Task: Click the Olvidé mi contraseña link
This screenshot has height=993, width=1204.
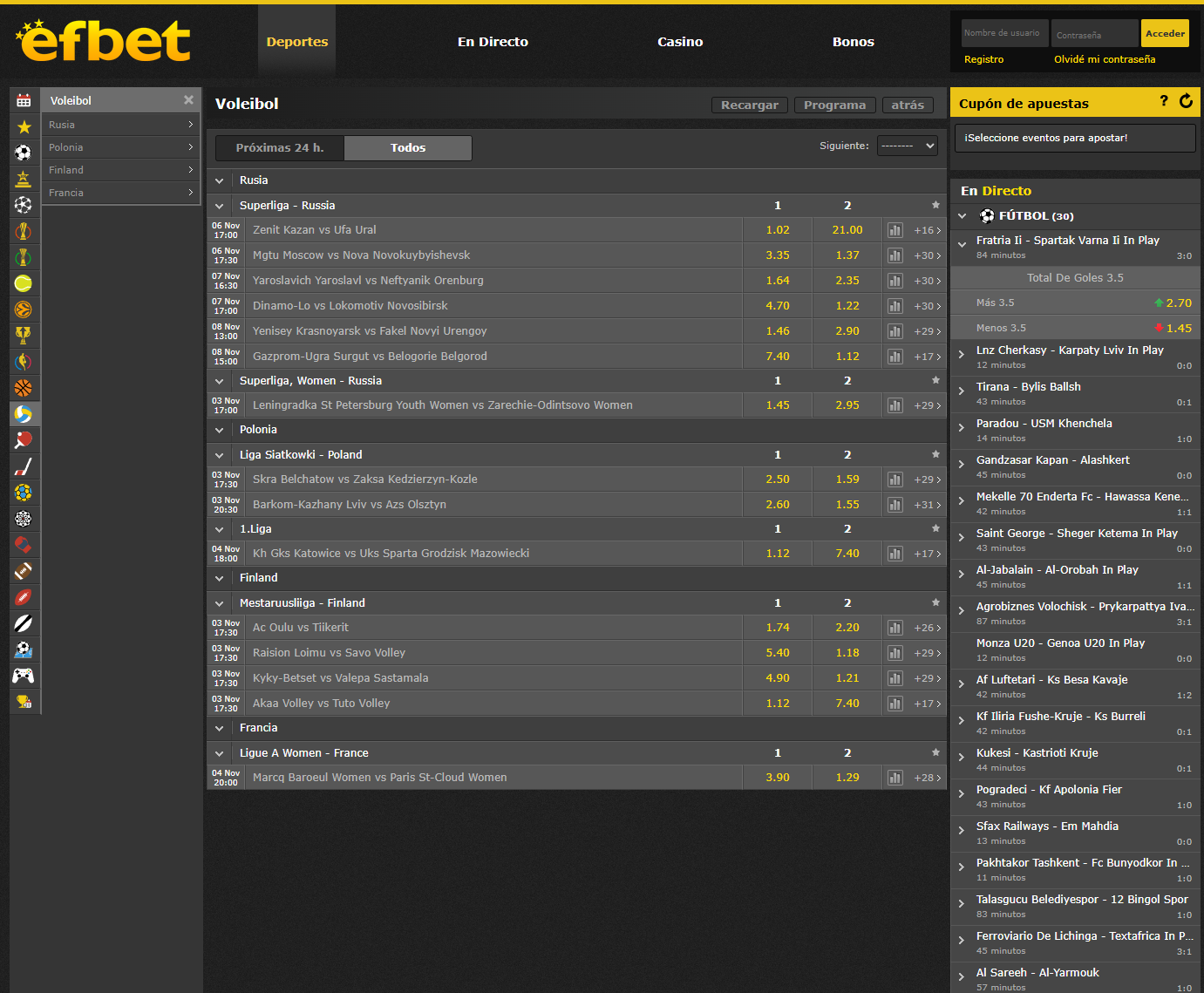Action: point(1104,59)
